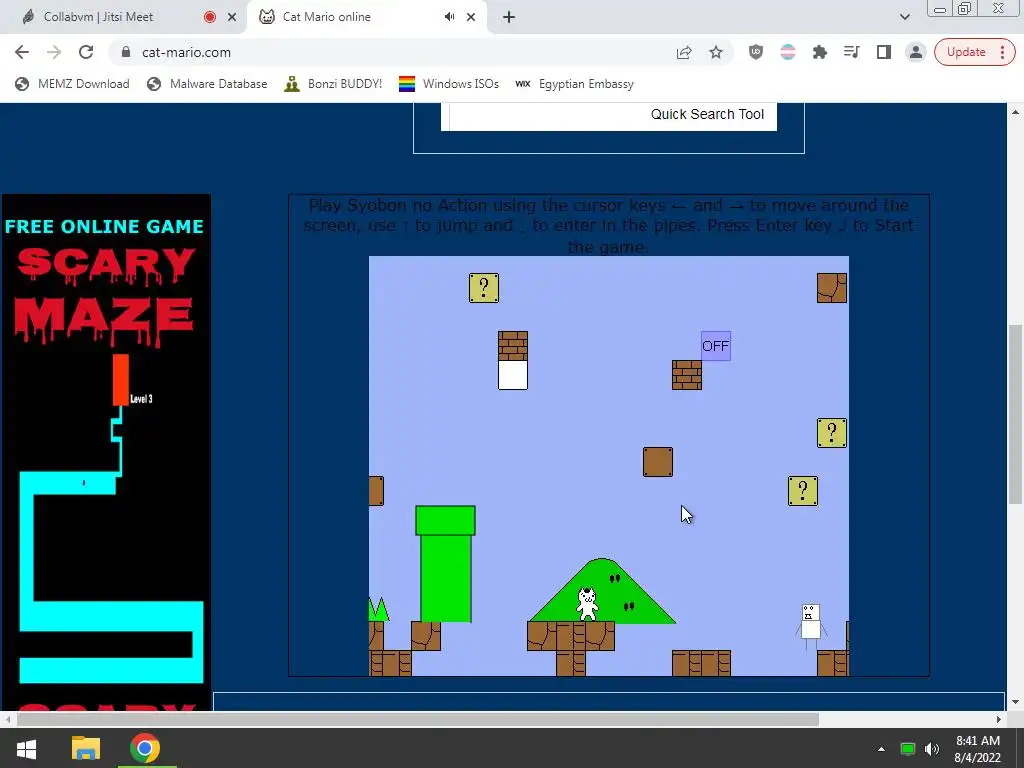Click the plain brown block mid-air
The image size is (1024, 768).
pos(658,462)
